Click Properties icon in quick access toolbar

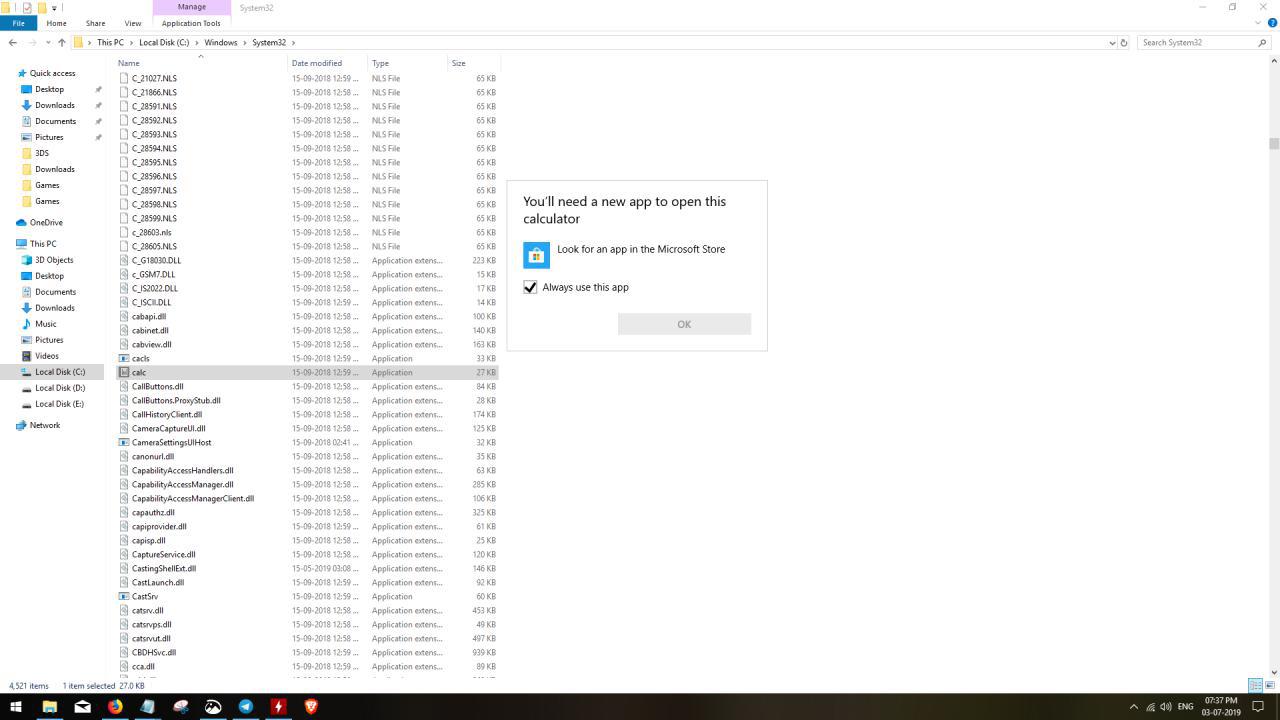27,7
